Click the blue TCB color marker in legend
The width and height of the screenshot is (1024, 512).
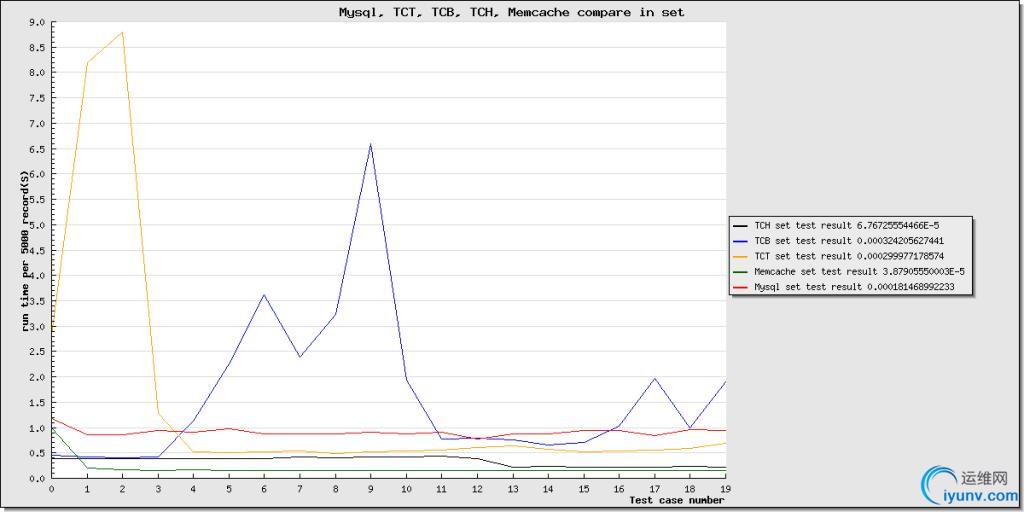[741, 242]
